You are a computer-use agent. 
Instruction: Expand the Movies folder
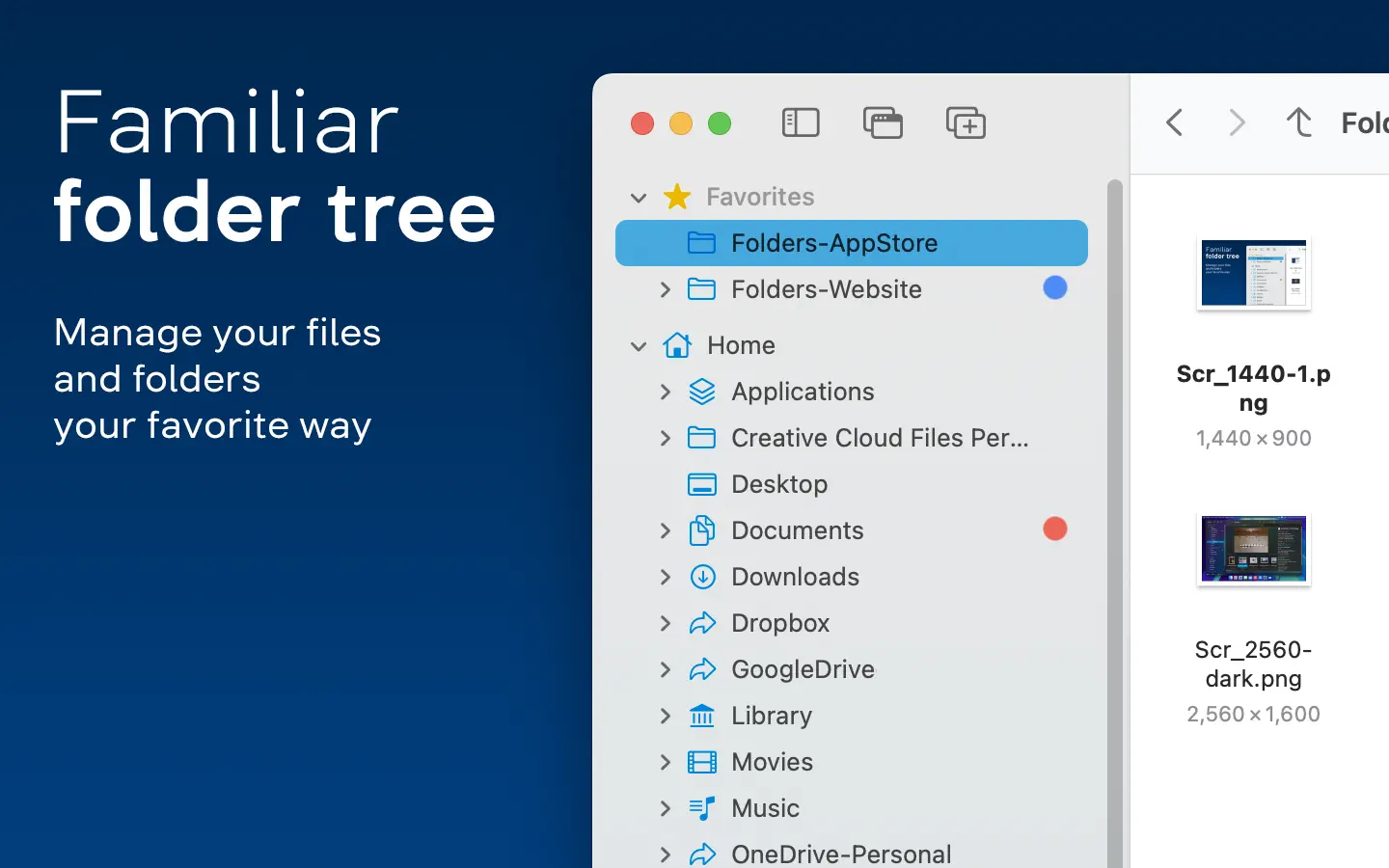[x=665, y=762]
